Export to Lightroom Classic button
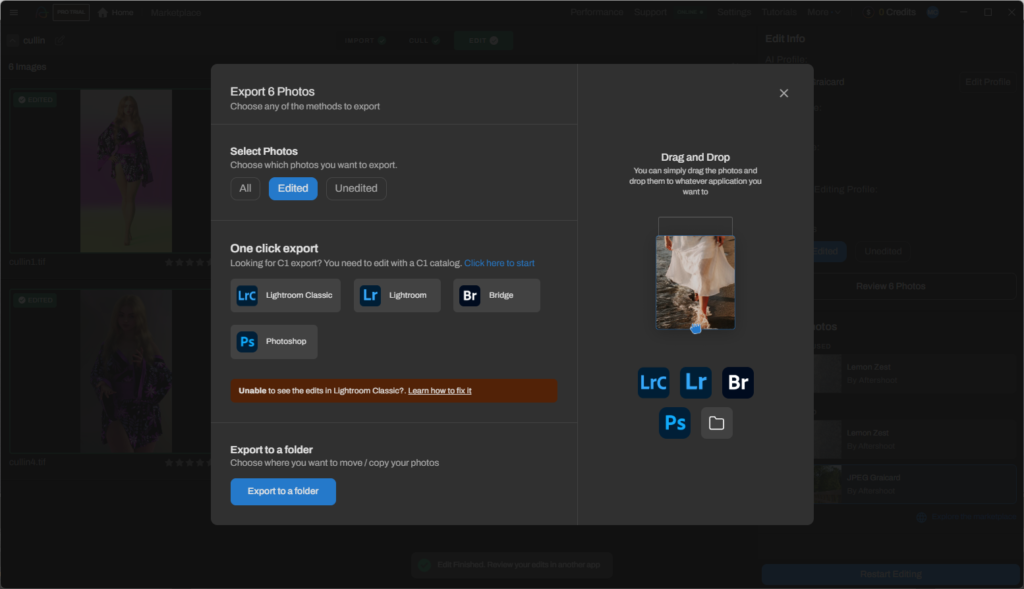 coord(285,295)
